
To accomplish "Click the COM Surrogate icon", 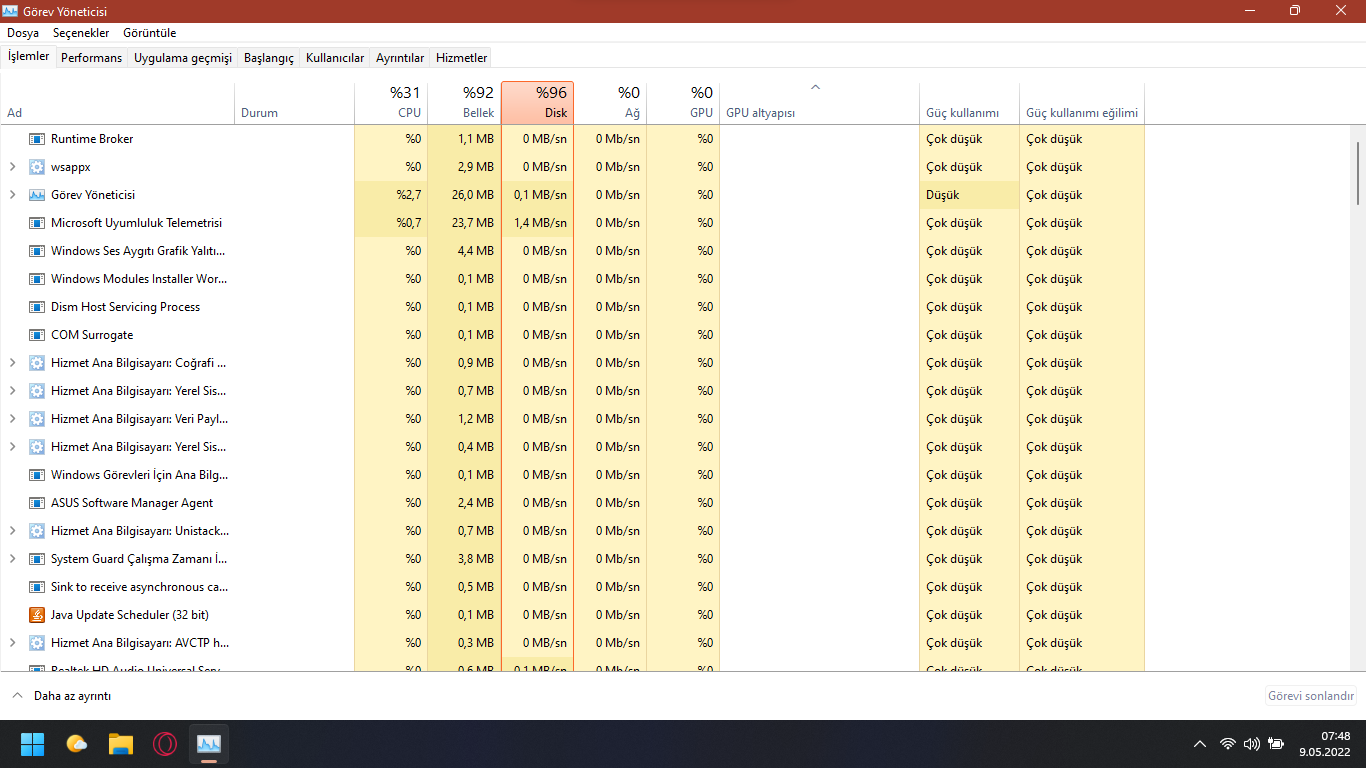I will [37, 335].
